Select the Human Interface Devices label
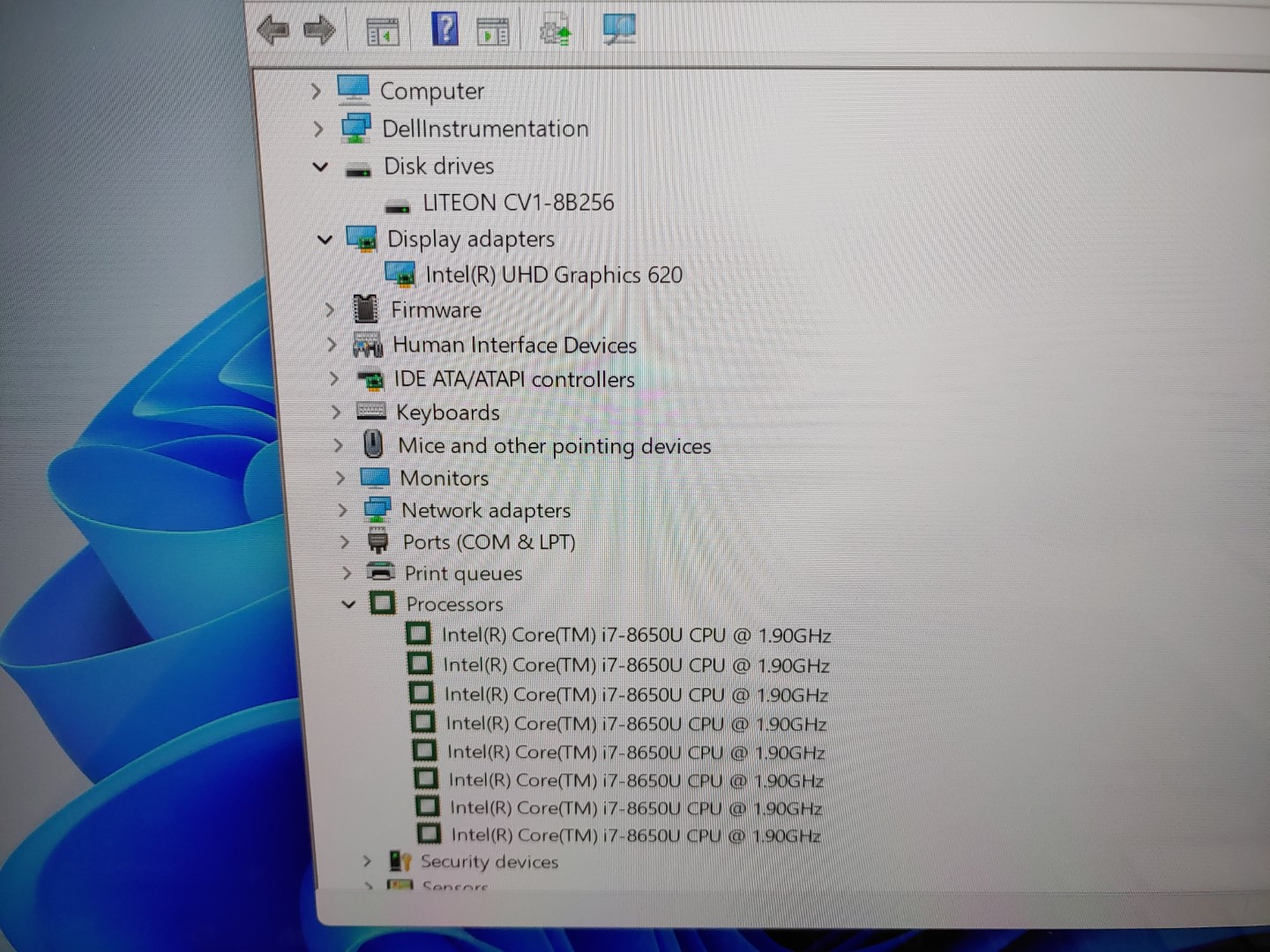 (514, 345)
